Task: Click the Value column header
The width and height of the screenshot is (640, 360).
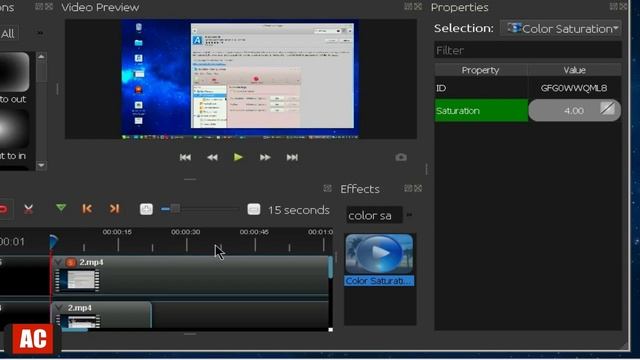Action: click(574, 70)
